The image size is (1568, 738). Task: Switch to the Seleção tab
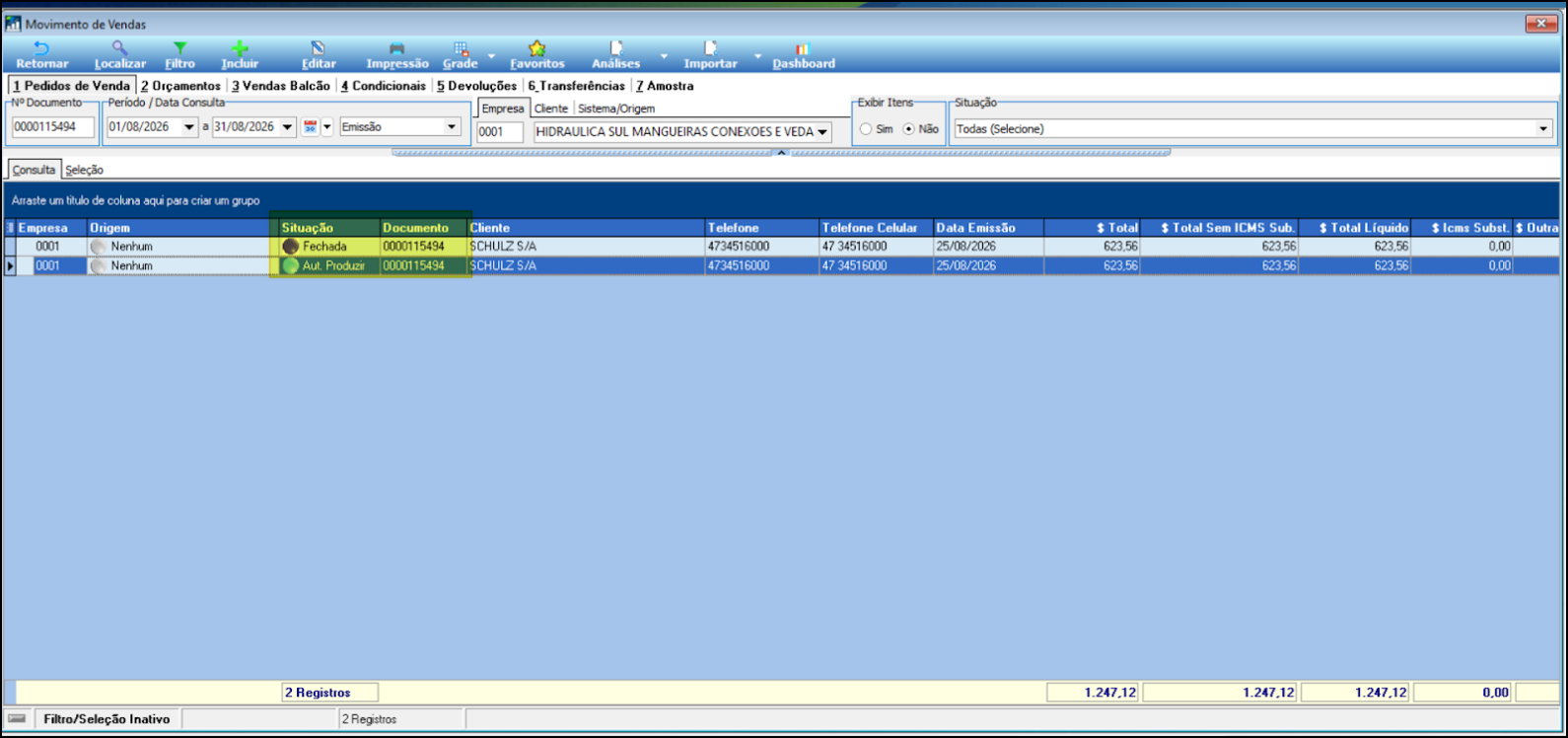click(84, 170)
